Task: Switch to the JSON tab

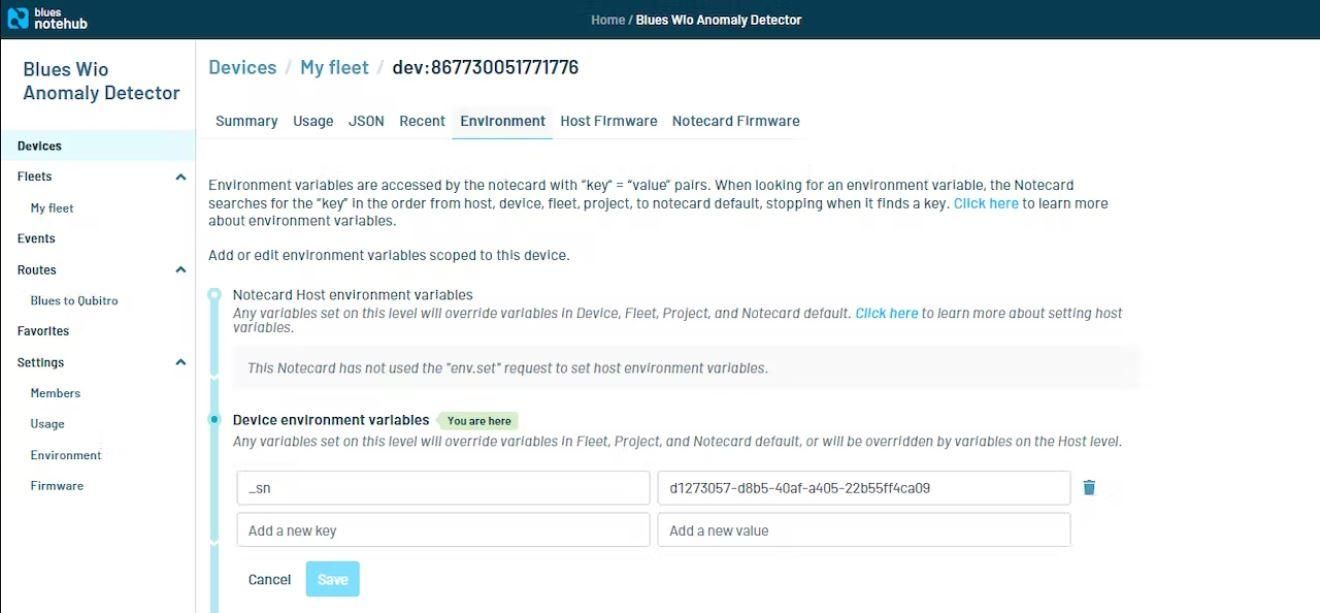Action: click(x=365, y=120)
